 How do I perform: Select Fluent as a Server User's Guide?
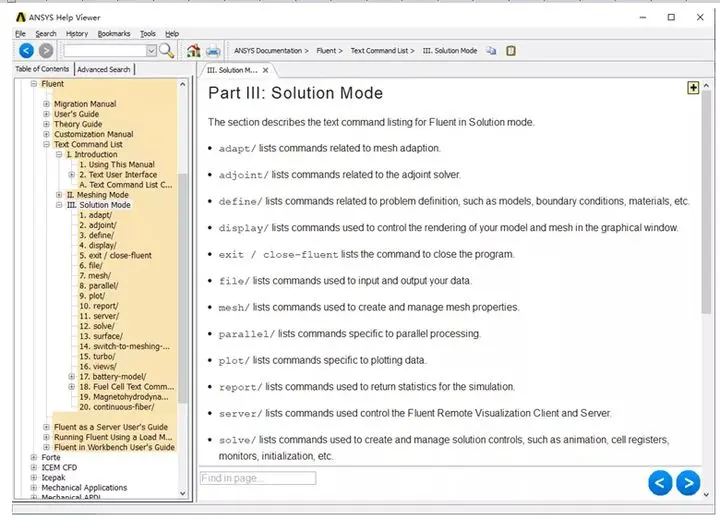[111, 427]
